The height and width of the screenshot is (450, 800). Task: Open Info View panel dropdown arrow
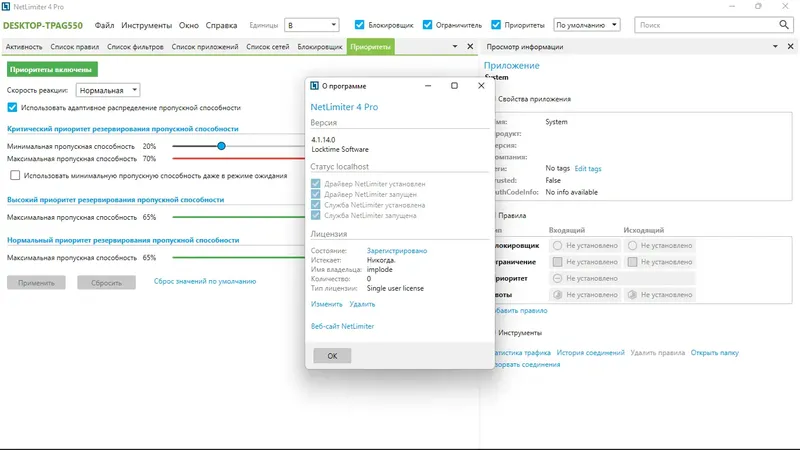point(775,46)
